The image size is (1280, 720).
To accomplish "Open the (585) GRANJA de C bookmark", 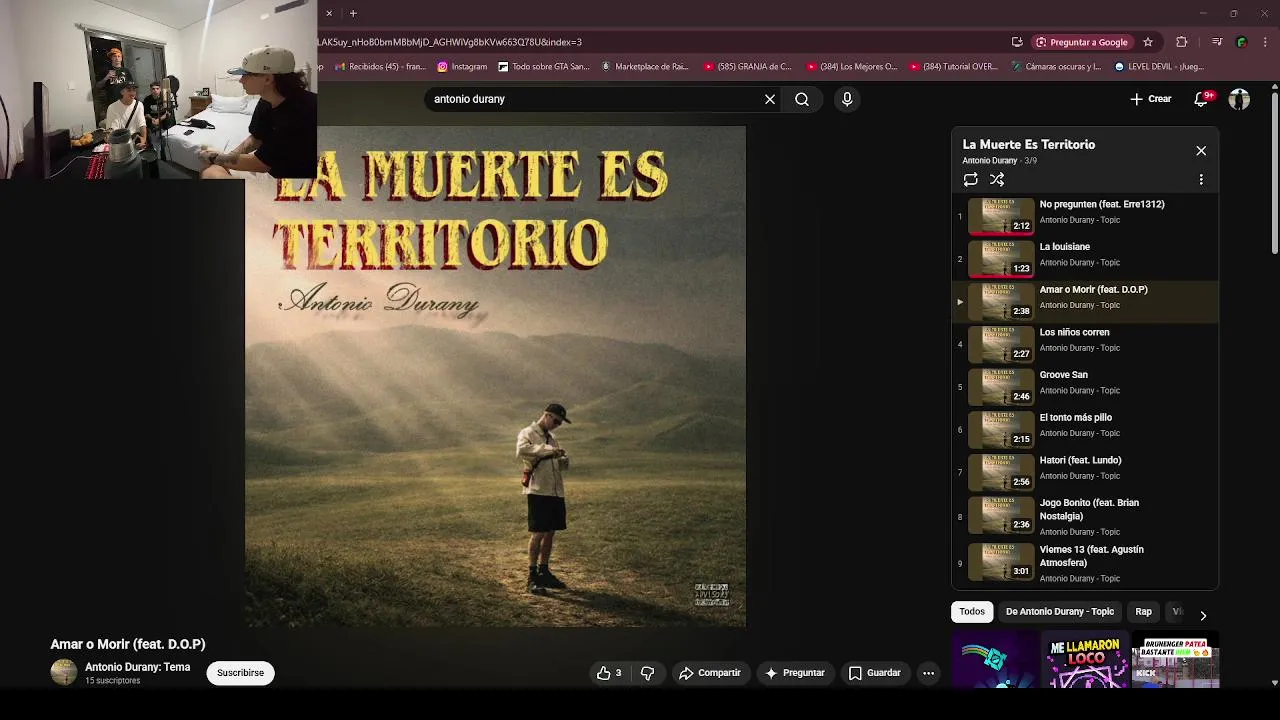I will 748,67.
